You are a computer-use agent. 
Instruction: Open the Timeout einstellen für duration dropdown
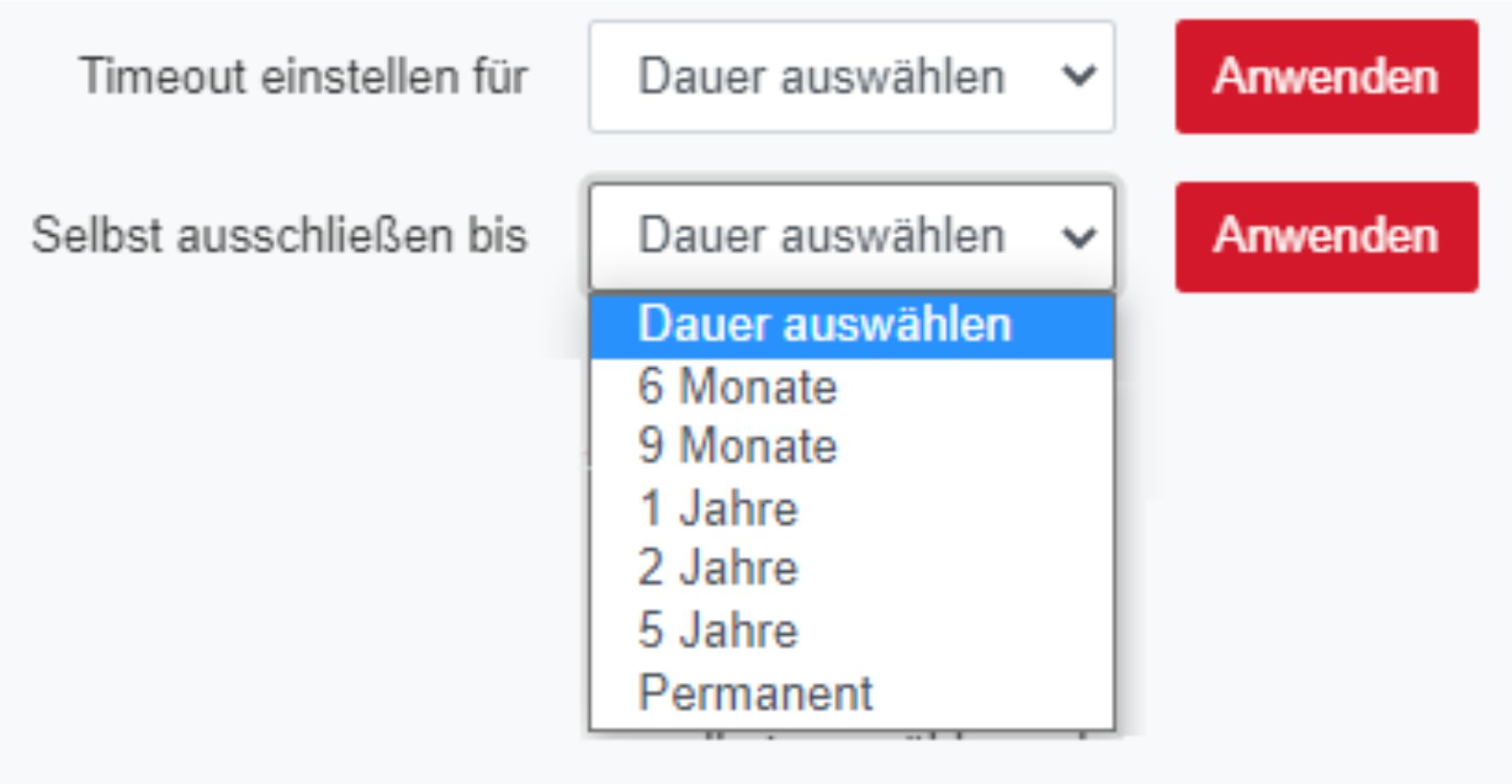click(x=850, y=77)
